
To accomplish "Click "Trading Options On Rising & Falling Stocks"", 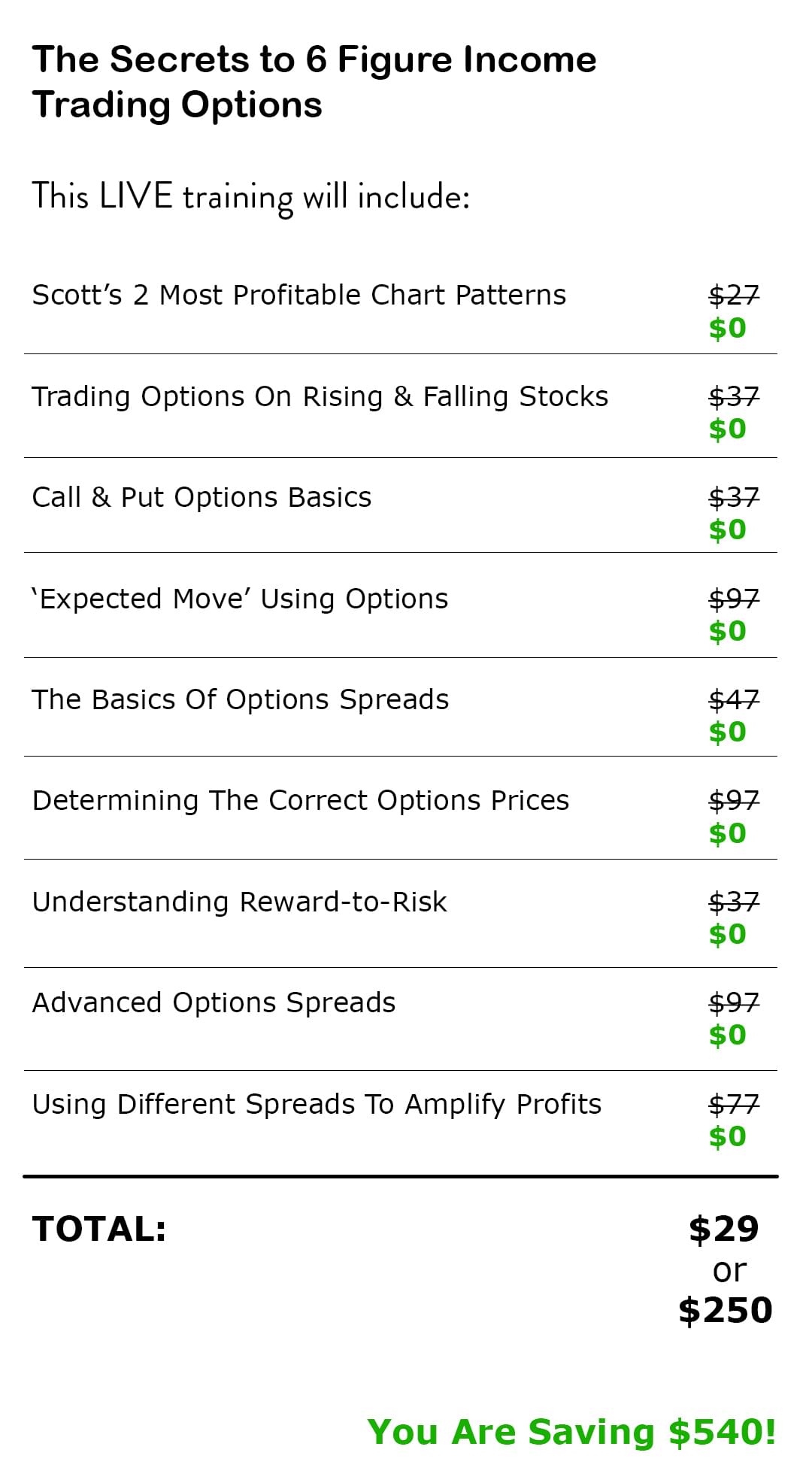I will pos(320,396).
